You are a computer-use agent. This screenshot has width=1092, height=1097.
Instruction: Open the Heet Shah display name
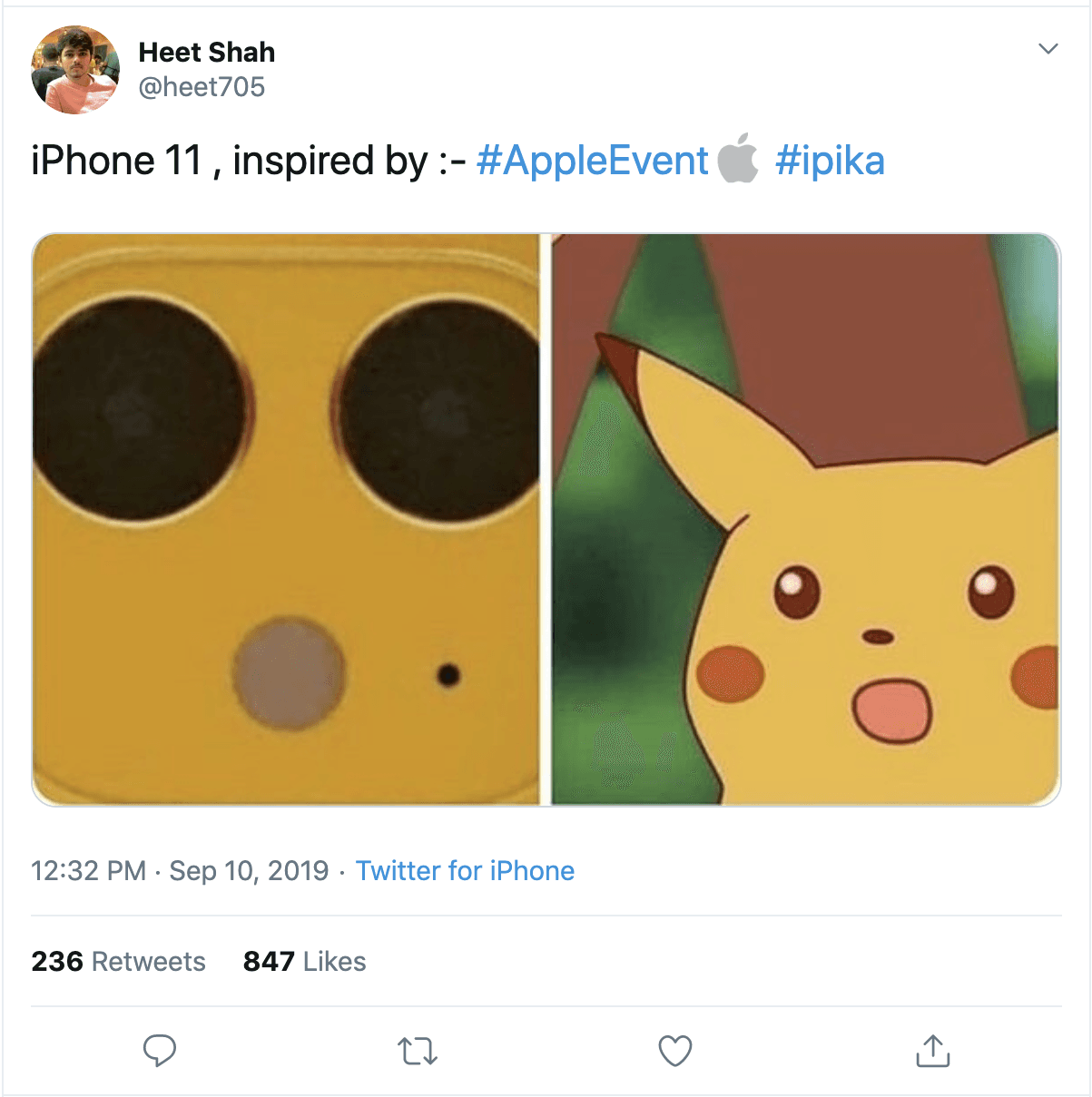[x=207, y=53]
